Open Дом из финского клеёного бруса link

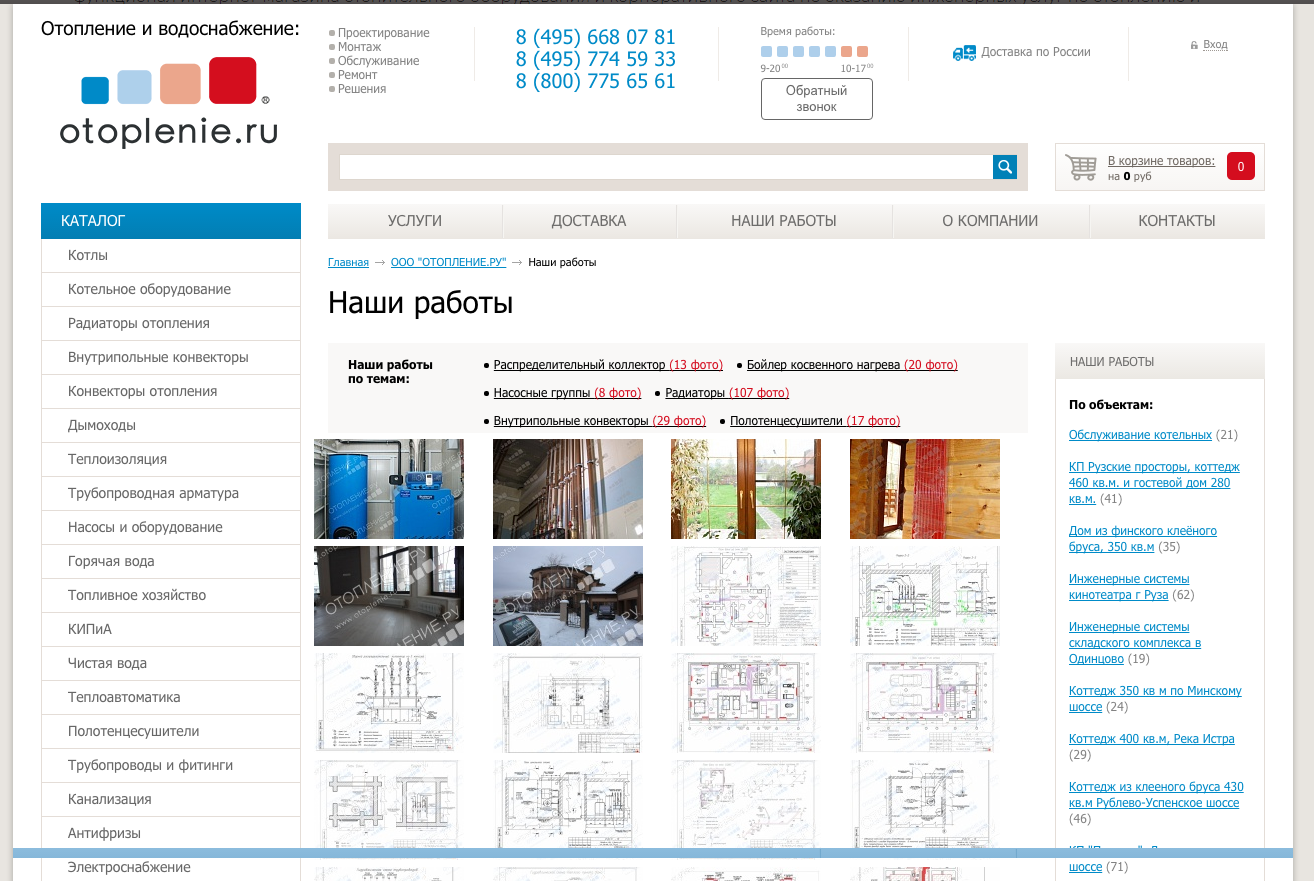(x=1143, y=539)
